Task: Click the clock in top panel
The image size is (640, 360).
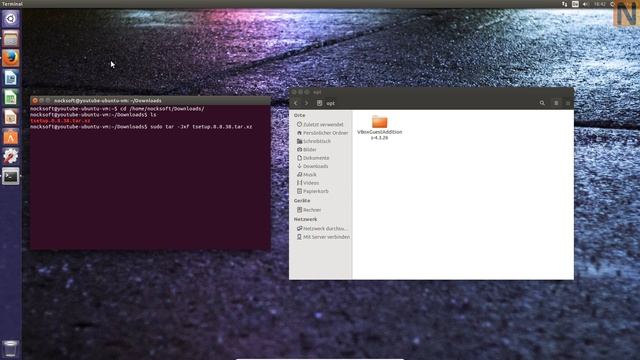Action: point(600,4)
